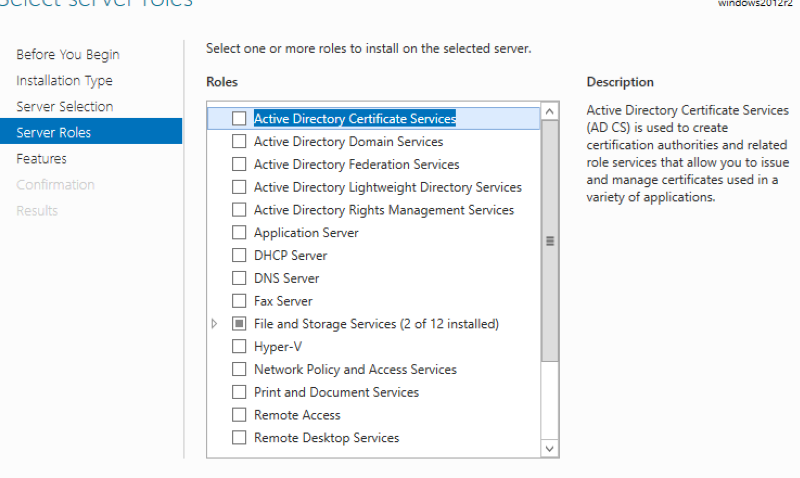
Task: Click the Hyper-V role label
Action: [x=278, y=346]
